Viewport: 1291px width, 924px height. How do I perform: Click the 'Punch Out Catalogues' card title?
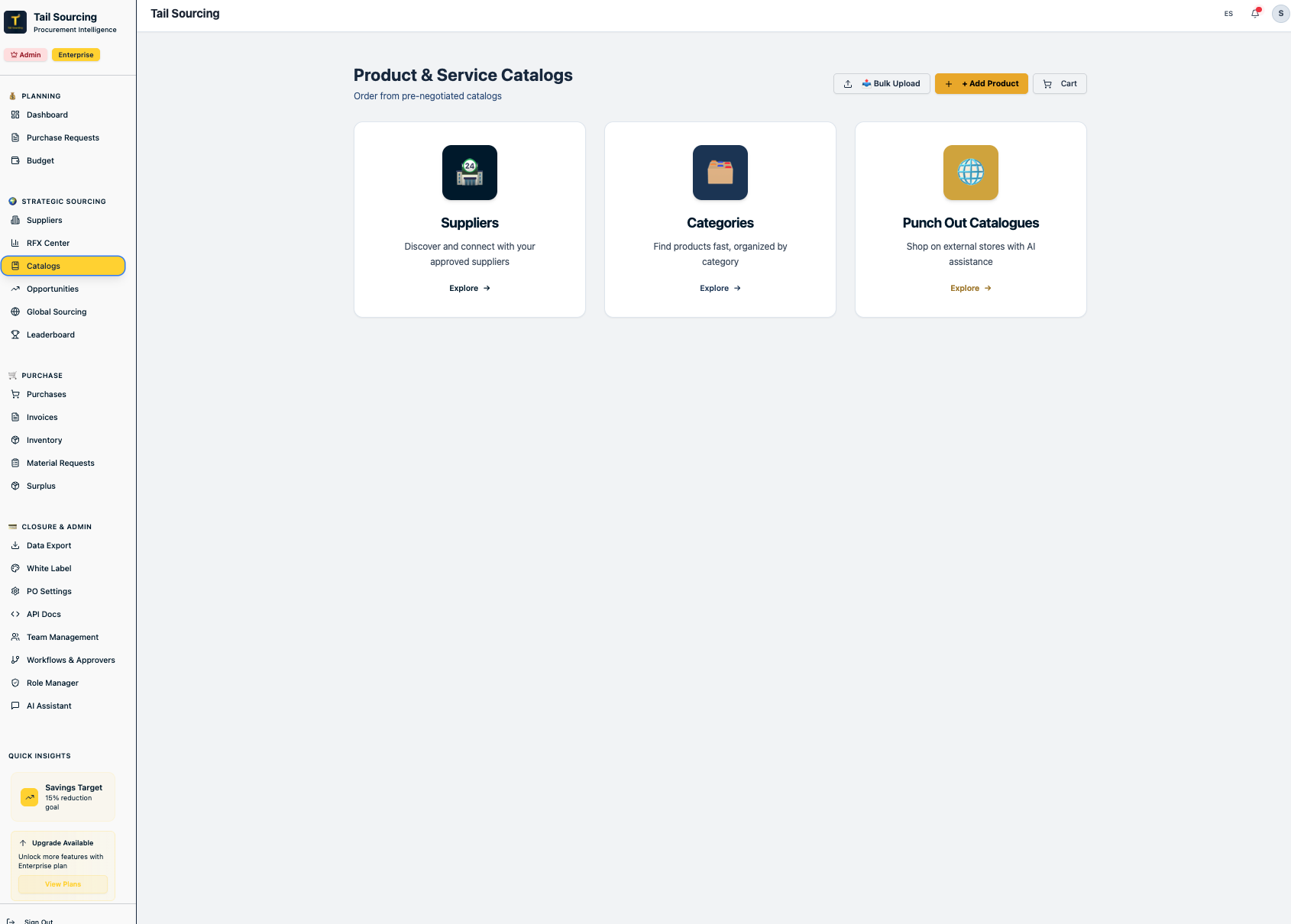[971, 223]
